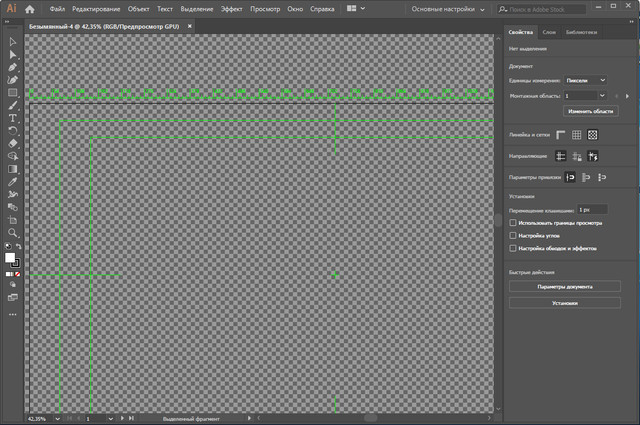This screenshot has width=640, height=425.
Task: Enable Настройка углов checkbox
Action: pyautogui.click(x=513, y=236)
